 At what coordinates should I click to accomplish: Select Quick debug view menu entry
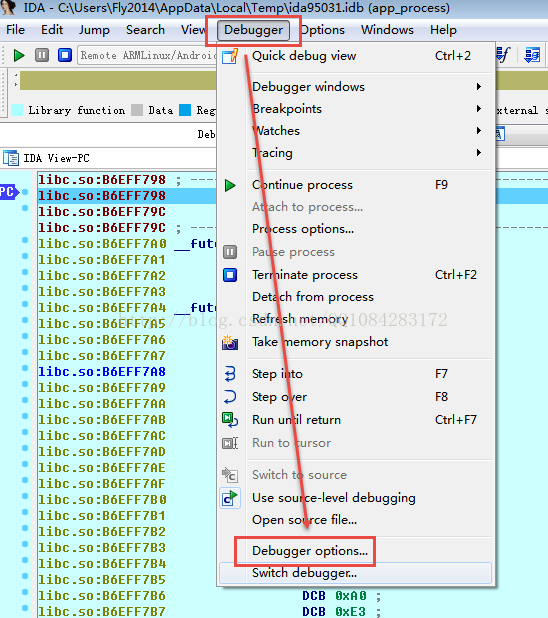[304, 56]
